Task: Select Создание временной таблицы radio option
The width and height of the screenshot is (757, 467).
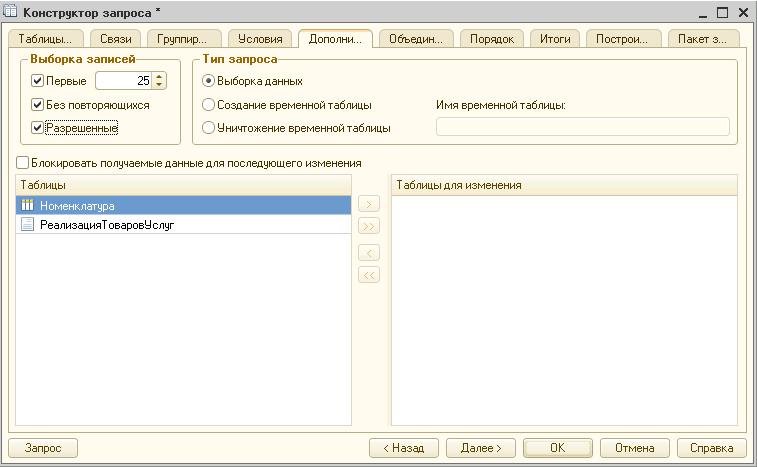Action: click(208, 105)
